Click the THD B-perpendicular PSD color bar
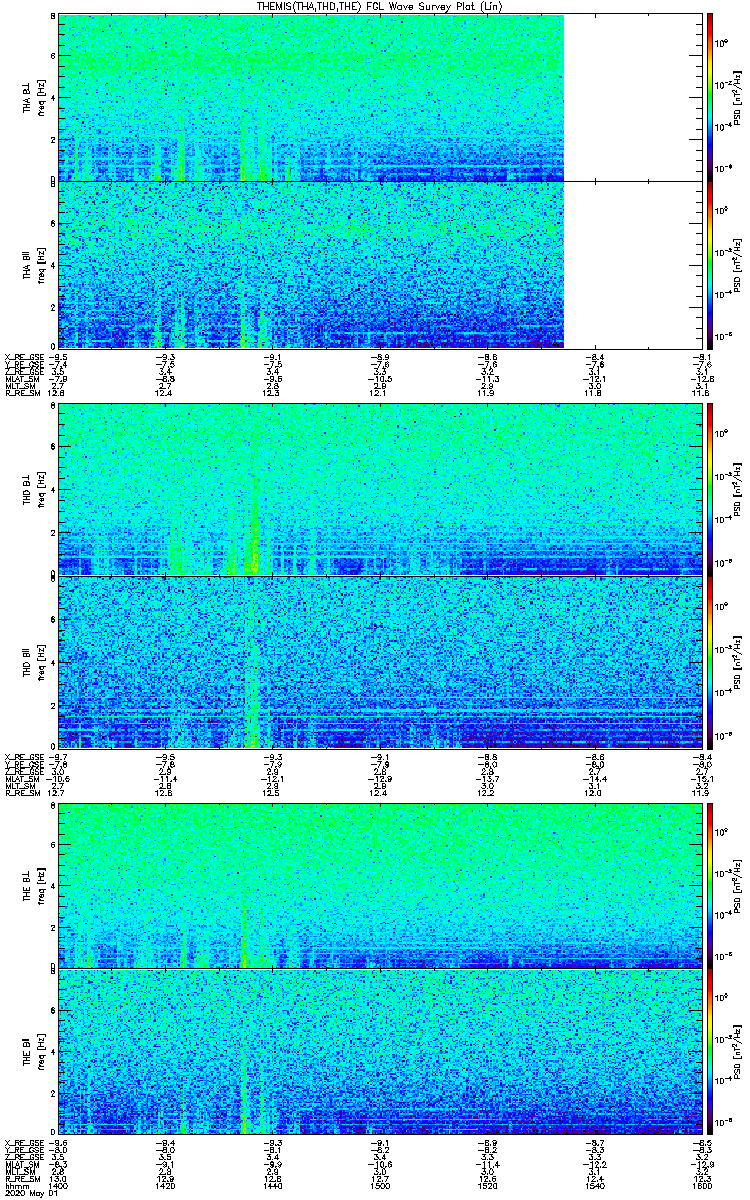The height and width of the screenshot is (1200, 750). tap(709, 489)
